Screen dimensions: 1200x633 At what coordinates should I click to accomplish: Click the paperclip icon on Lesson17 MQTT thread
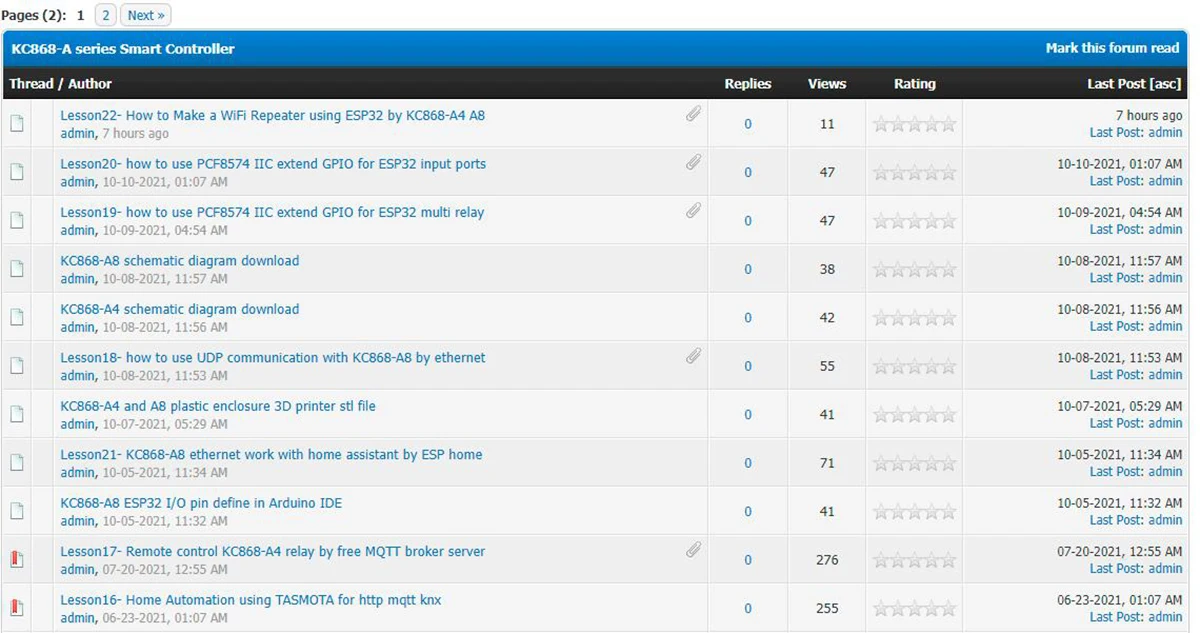tap(693, 549)
